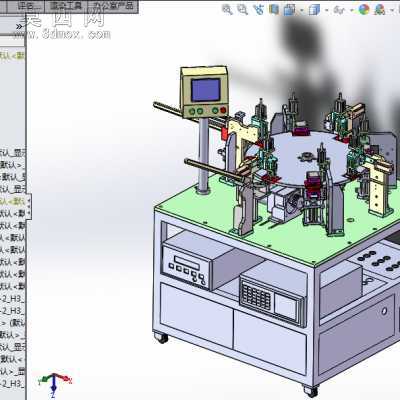The height and width of the screenshot is (400, 400).
Task: Click the feature tree panel collapse handle
Action: coord(29,206)
